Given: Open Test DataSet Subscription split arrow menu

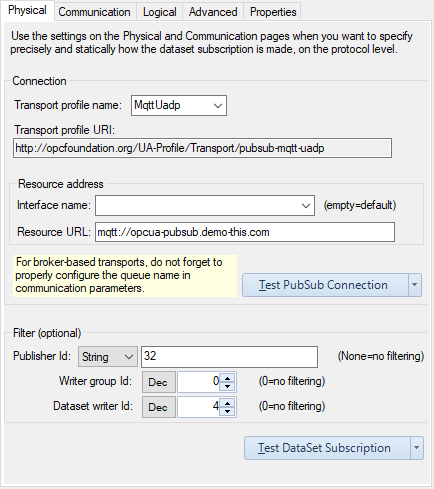Looking at the screenshot, I should (417, 448).
